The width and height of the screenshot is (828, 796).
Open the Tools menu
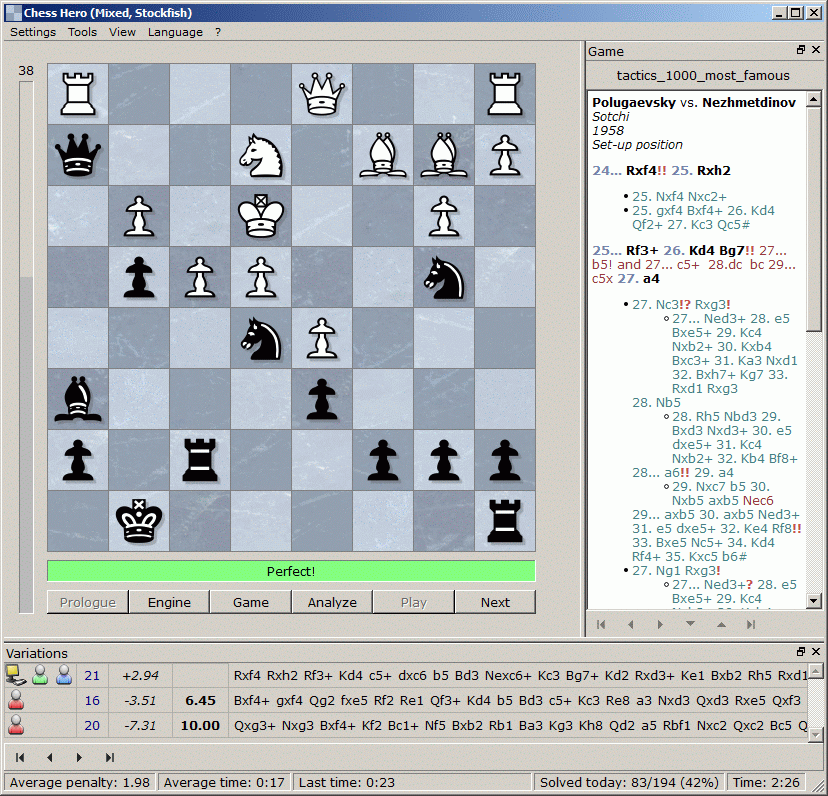[x=82, y=31]
